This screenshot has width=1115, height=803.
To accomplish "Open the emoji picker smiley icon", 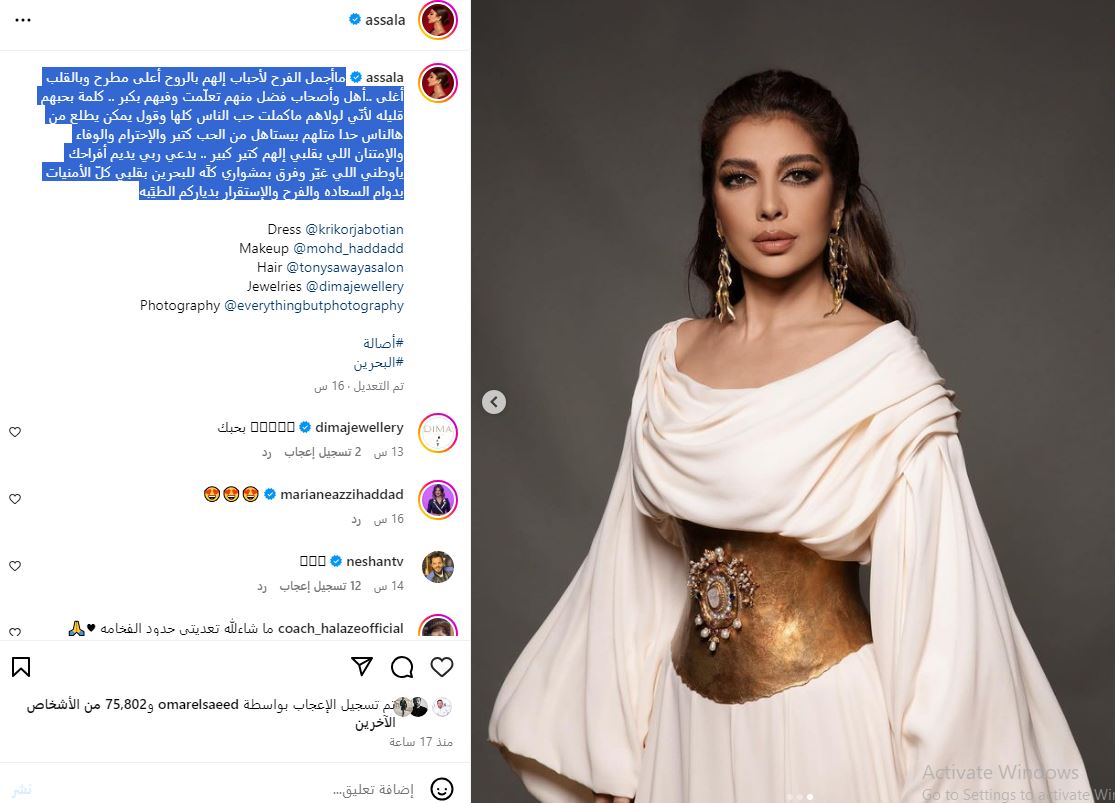I will coord(442,789).
